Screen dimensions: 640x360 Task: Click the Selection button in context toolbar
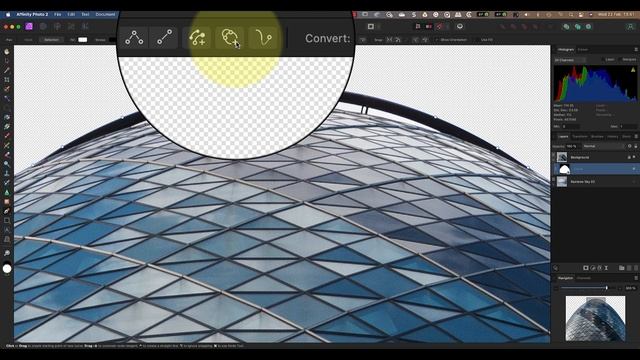point(51,40)
